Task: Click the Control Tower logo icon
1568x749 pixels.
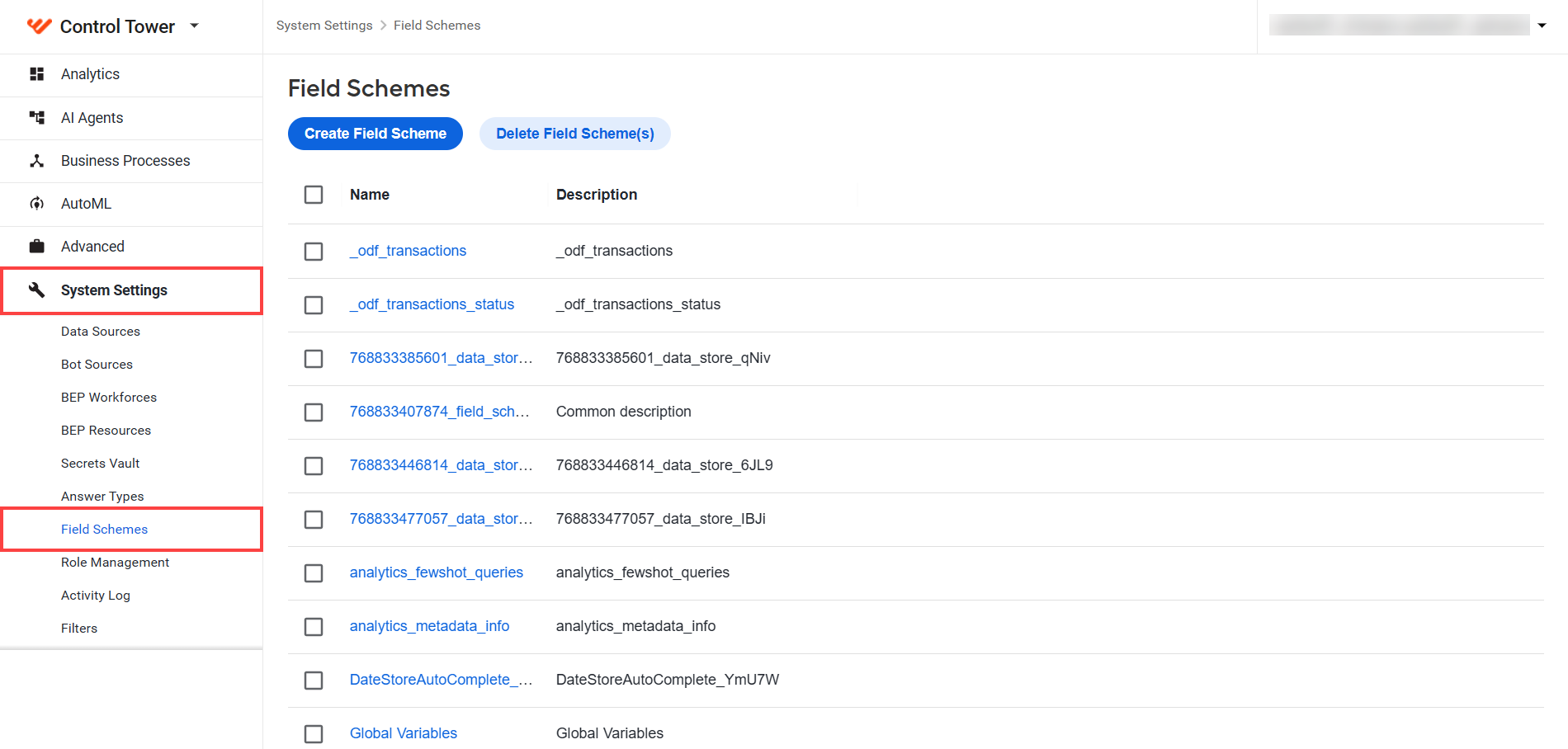Action: pyautogui.click(x=39, y=26)
